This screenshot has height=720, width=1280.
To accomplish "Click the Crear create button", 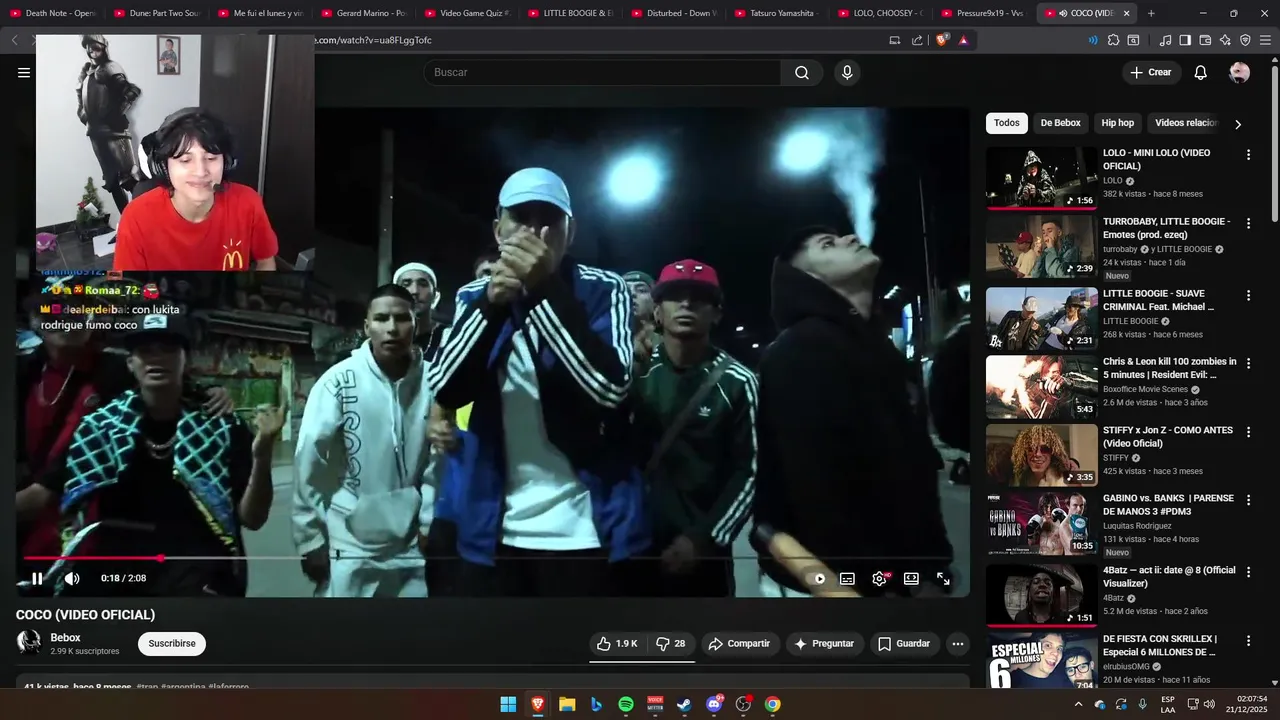I will 1151,72.
